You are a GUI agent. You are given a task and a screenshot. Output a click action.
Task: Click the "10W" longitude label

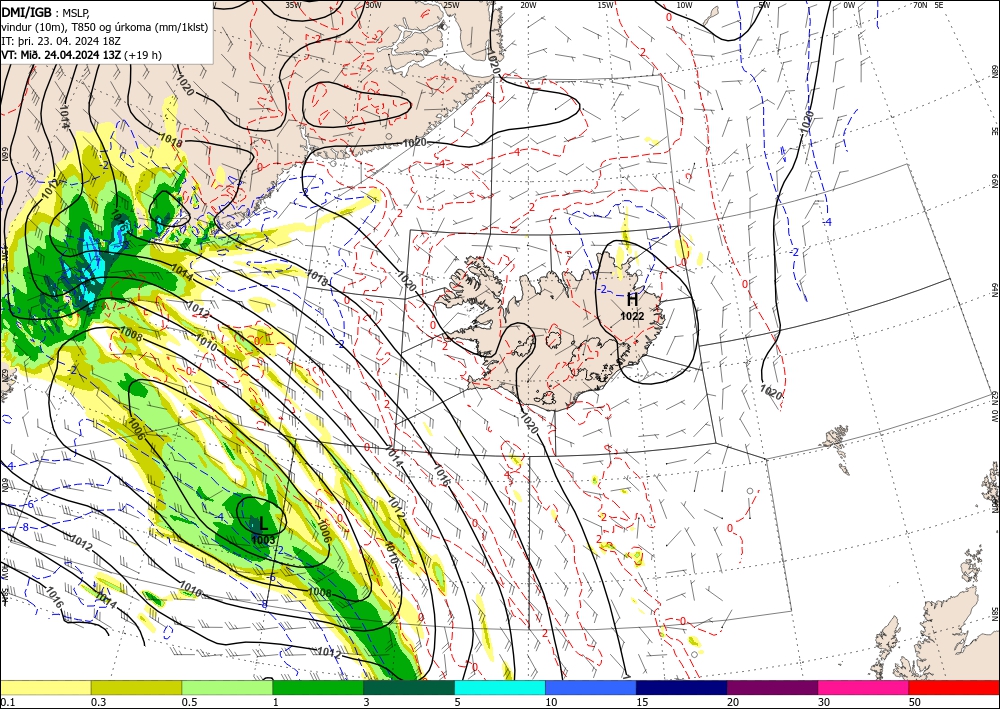[x=684, y=5]
